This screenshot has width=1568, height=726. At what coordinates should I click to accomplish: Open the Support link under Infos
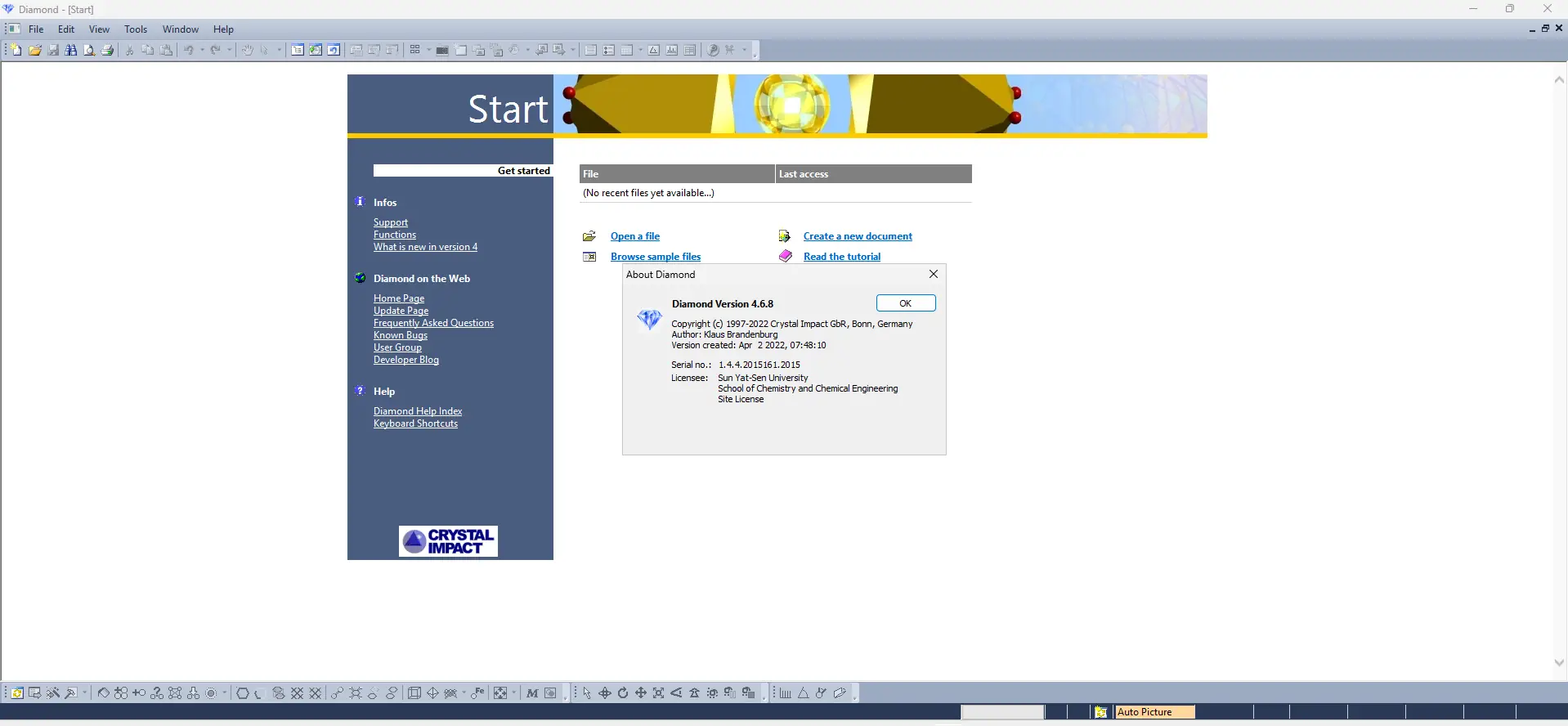pyautogui.click(x=391, y=222)
